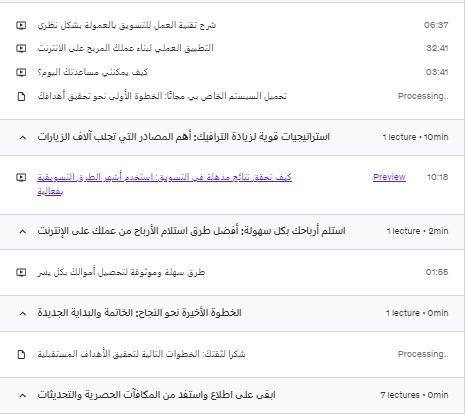Select the lecture title lasting 06:37
Screen dimensions: 467x415
(127, 25)
